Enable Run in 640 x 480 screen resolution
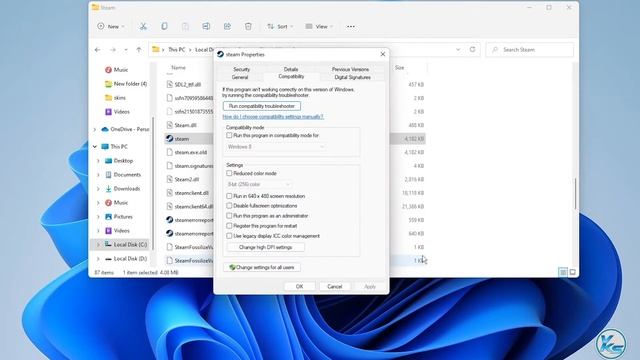640x360 pixels. point(229,196)
